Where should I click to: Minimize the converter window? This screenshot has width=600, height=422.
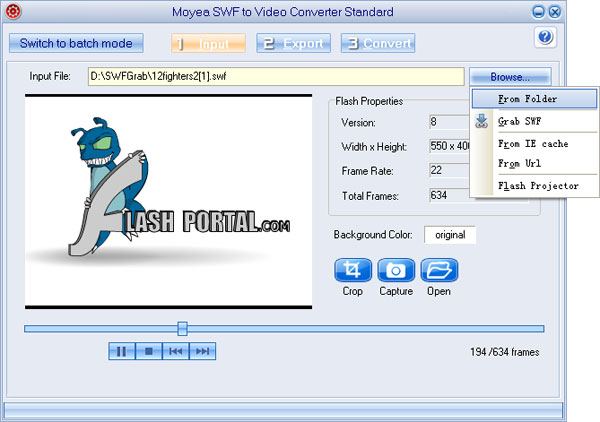pos(538,12)
